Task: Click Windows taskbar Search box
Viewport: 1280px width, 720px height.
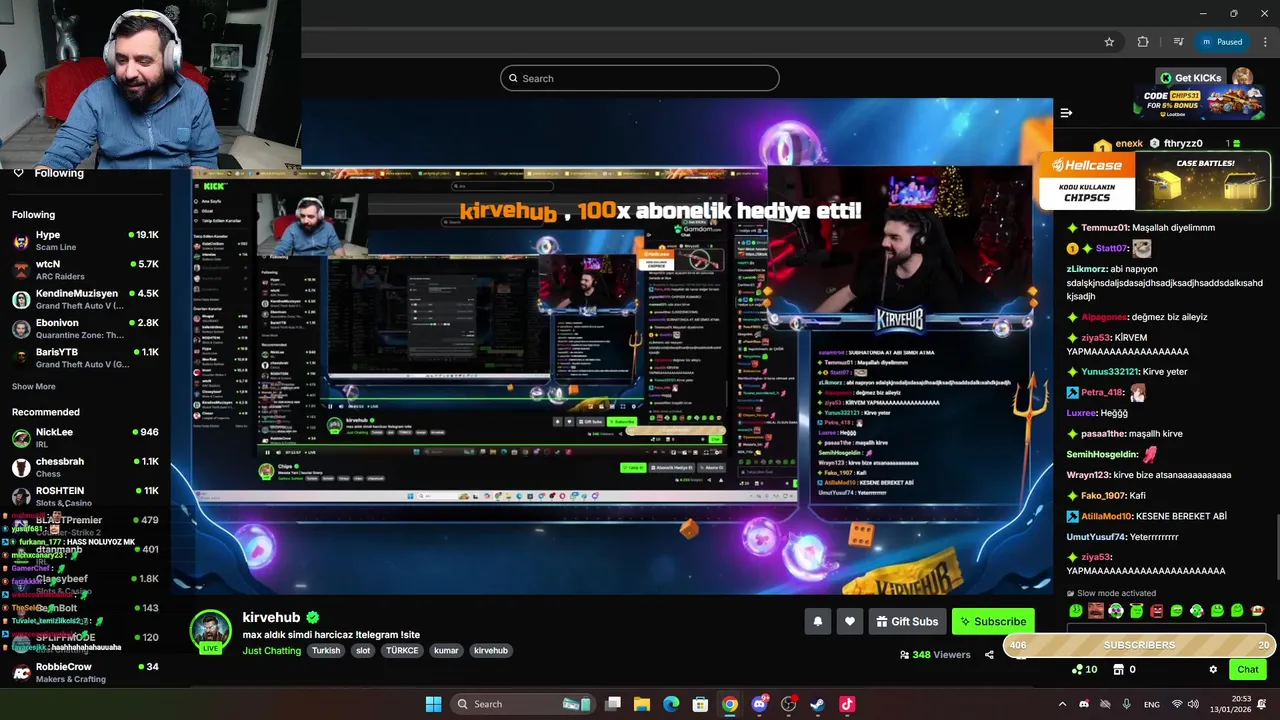Action: (521, 704)
